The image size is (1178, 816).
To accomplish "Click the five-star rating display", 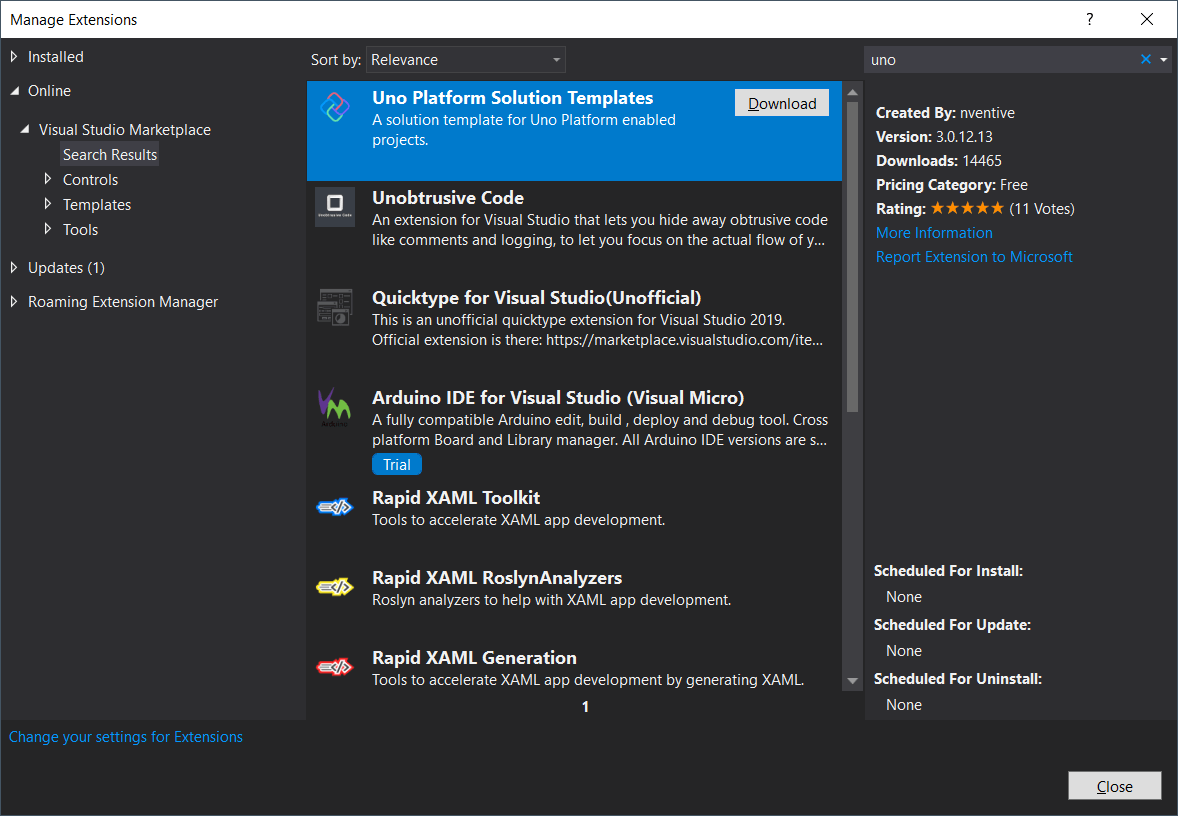I will [x=967, y=208].
